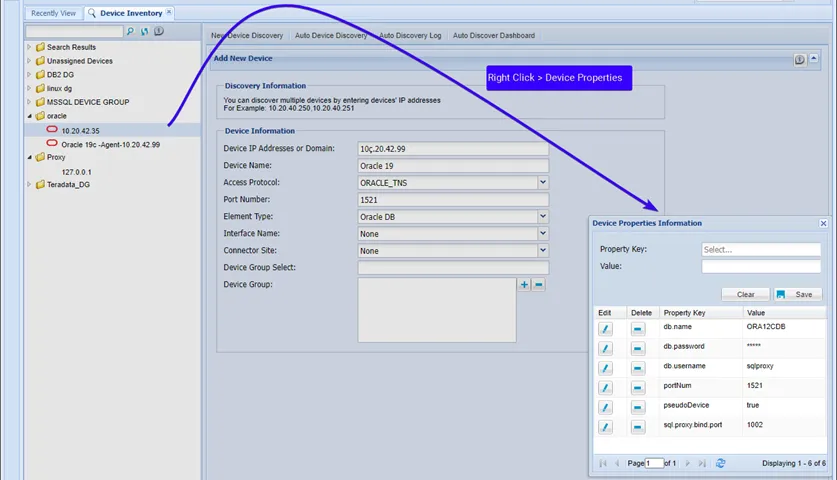Expand the Teradata_DG folder
This screenshot has width=837, height=480.
point(29,184)
